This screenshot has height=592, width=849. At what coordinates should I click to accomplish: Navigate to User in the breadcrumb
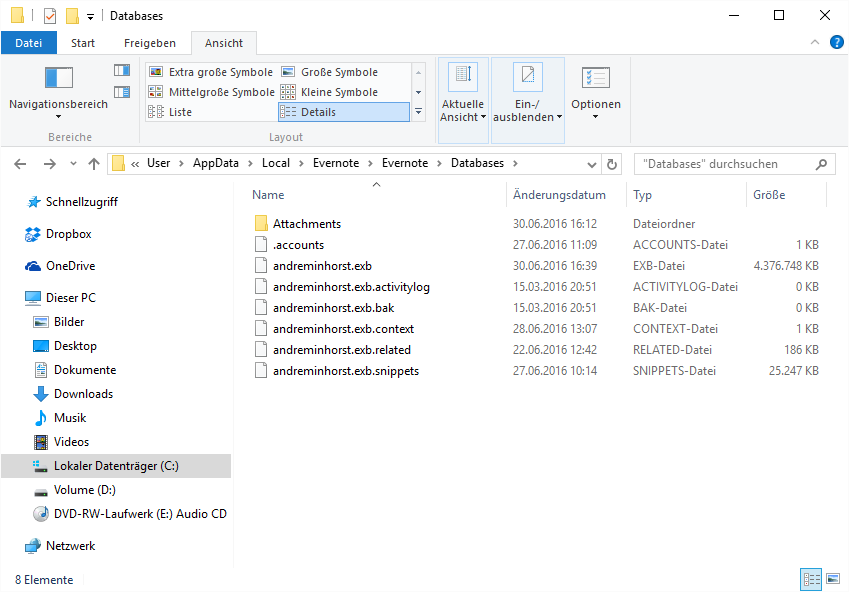(x=158, y=163)
